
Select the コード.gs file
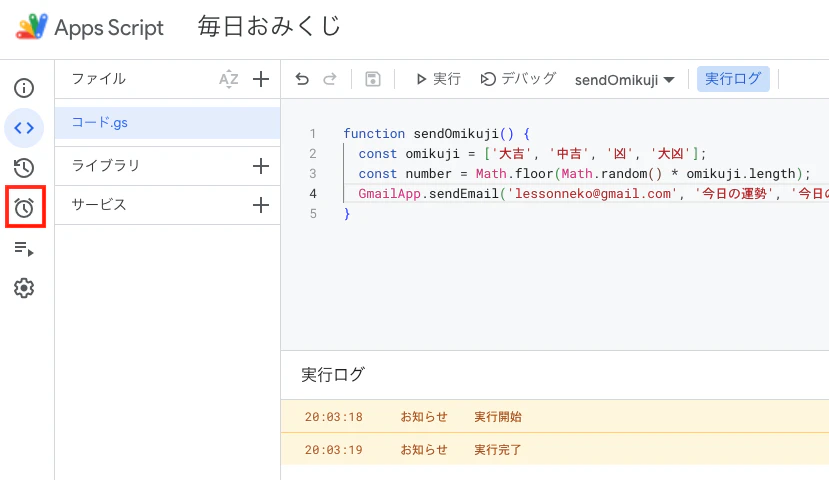167,123
